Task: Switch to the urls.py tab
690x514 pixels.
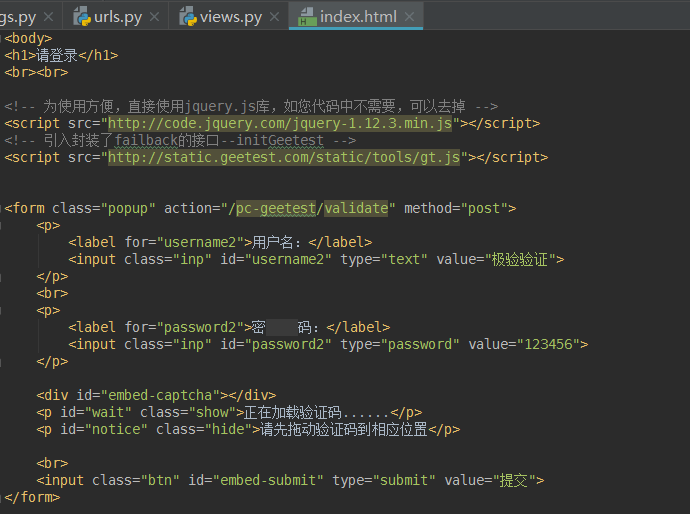Action: pyautogui.click(x=117, y=17)
